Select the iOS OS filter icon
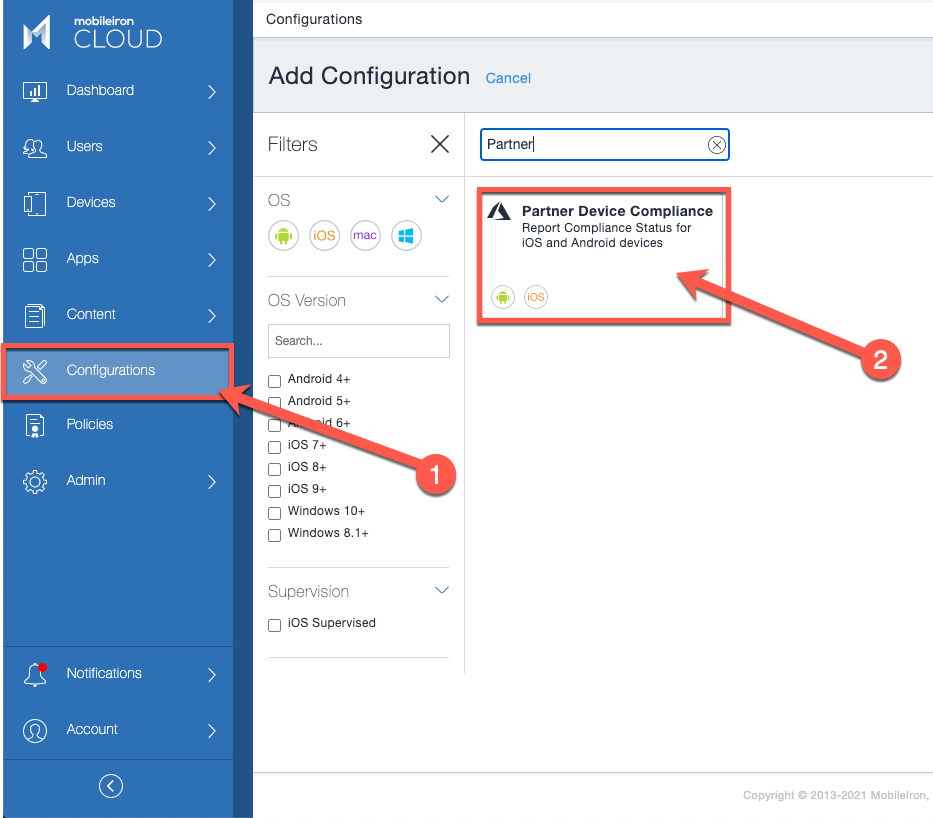This screenshot has width=933, height=818. click(x=324, y=236)
